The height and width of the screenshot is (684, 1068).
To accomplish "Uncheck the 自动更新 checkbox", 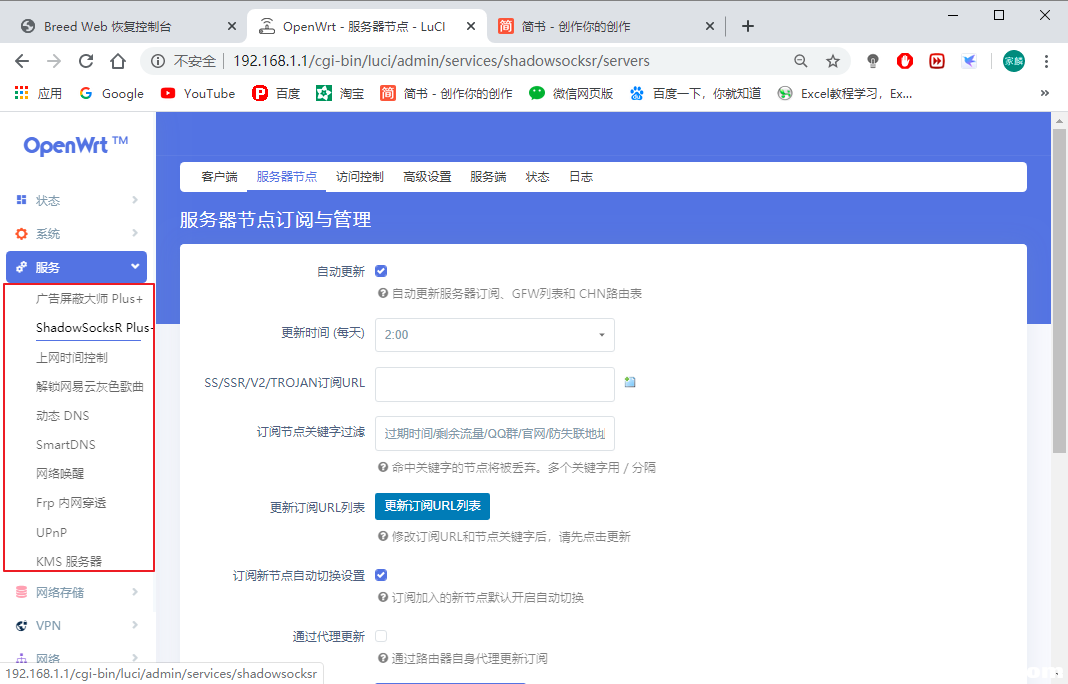I will pos(381,269).
